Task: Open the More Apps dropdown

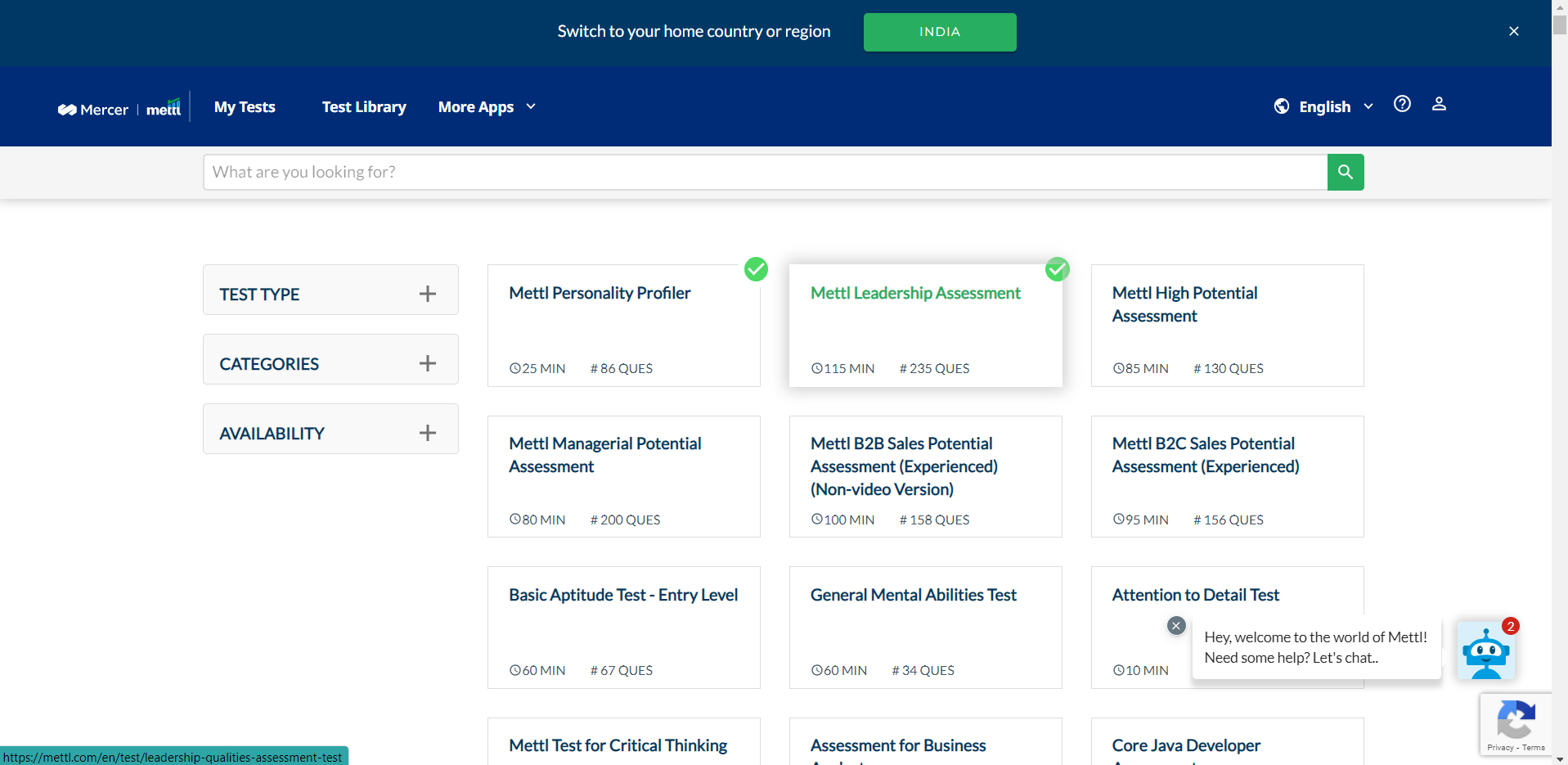Action: (x=487, y=107)
